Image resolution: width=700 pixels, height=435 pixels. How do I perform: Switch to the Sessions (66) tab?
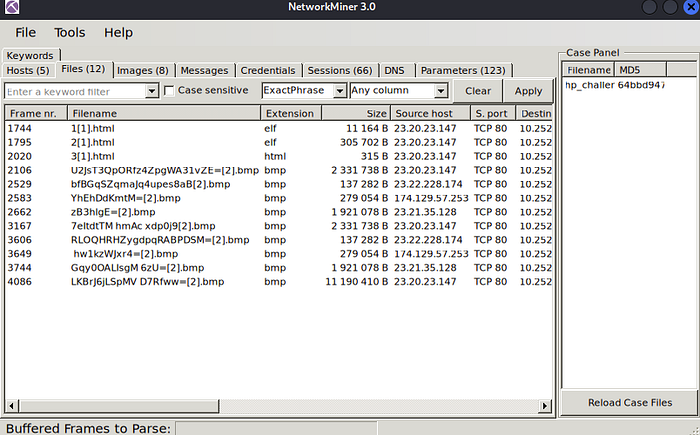(340, 71)
